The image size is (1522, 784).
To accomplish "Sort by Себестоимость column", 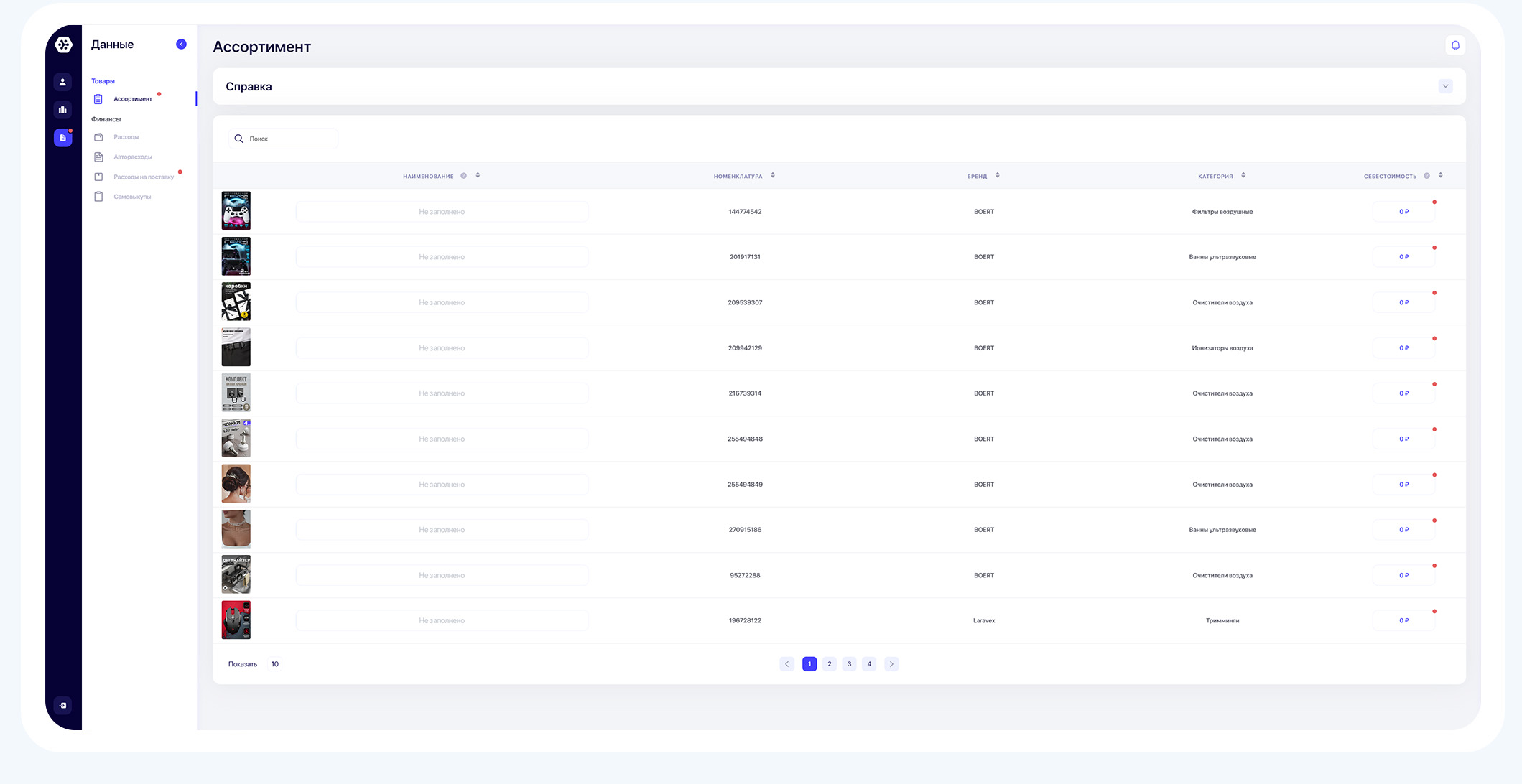I will pyautogui.click(x=1440, y=175).
